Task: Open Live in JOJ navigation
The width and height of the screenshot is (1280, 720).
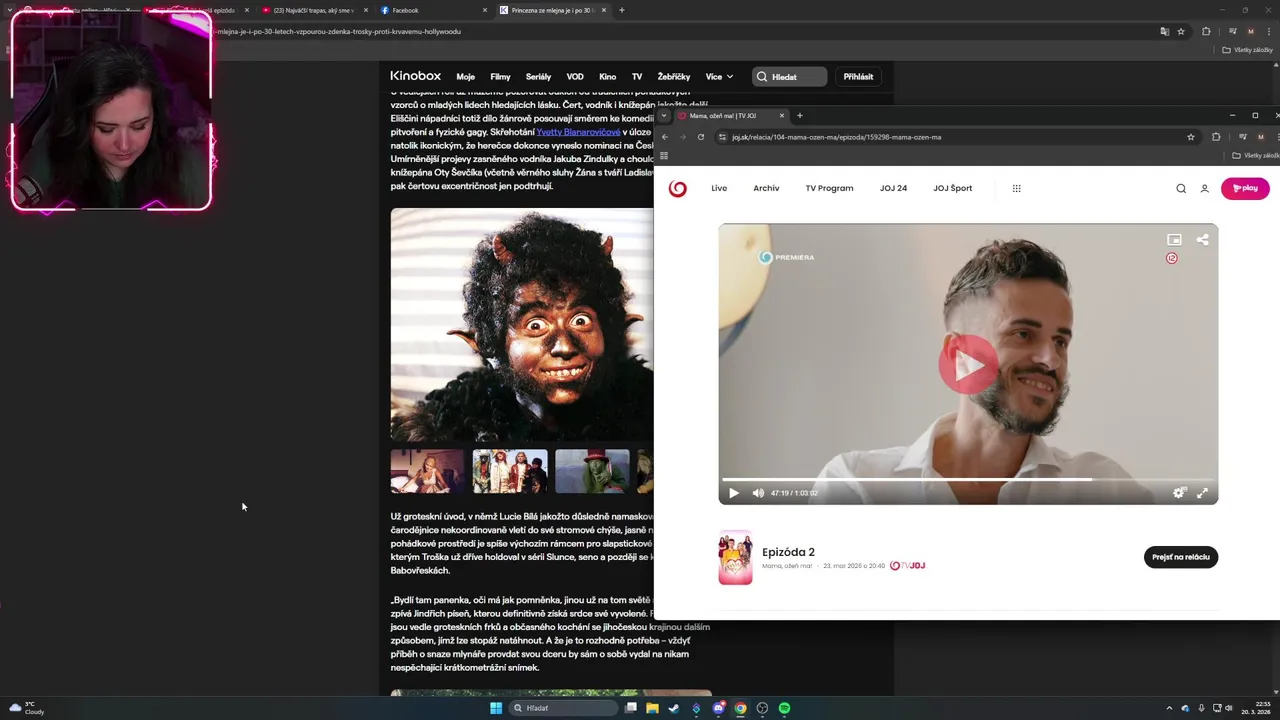Action: click(719, 188)
